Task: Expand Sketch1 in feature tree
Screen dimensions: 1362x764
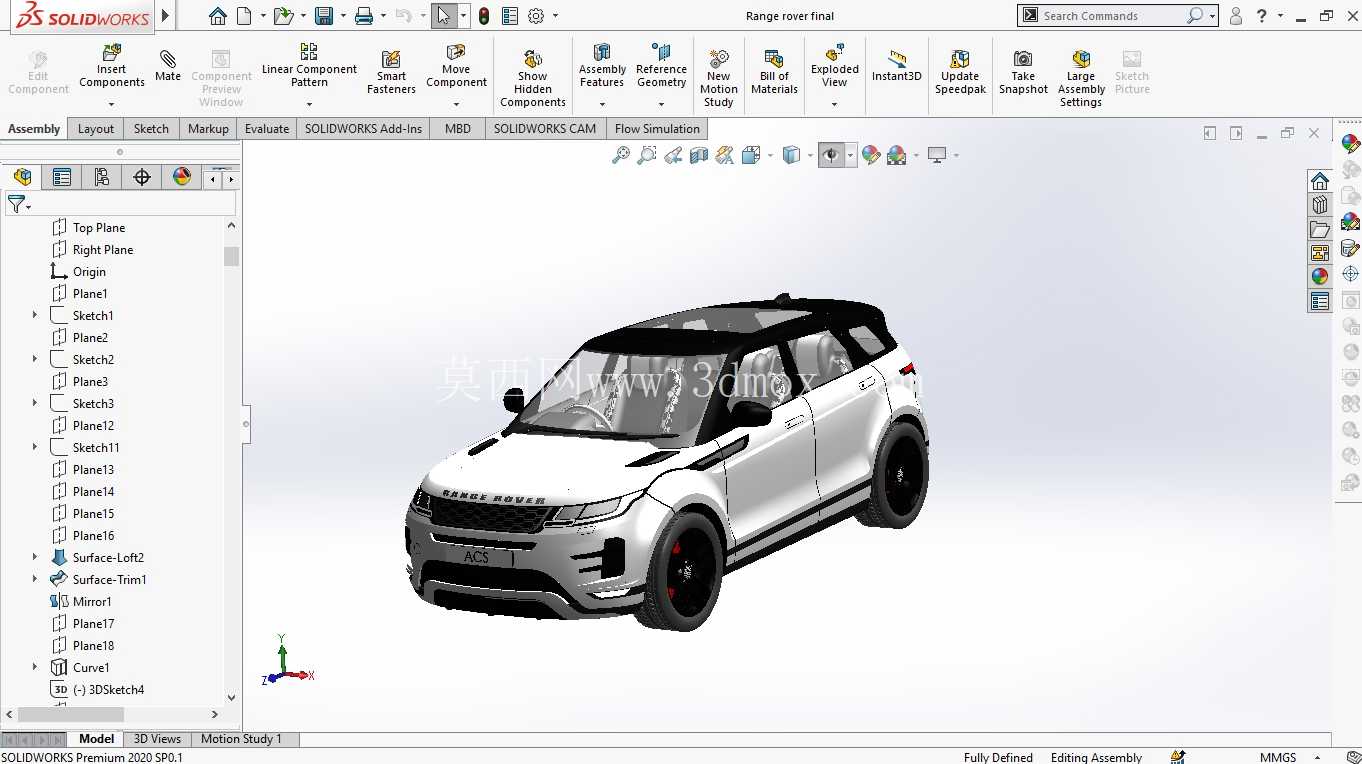Action: pyautogui.click(x=35, y=316)
